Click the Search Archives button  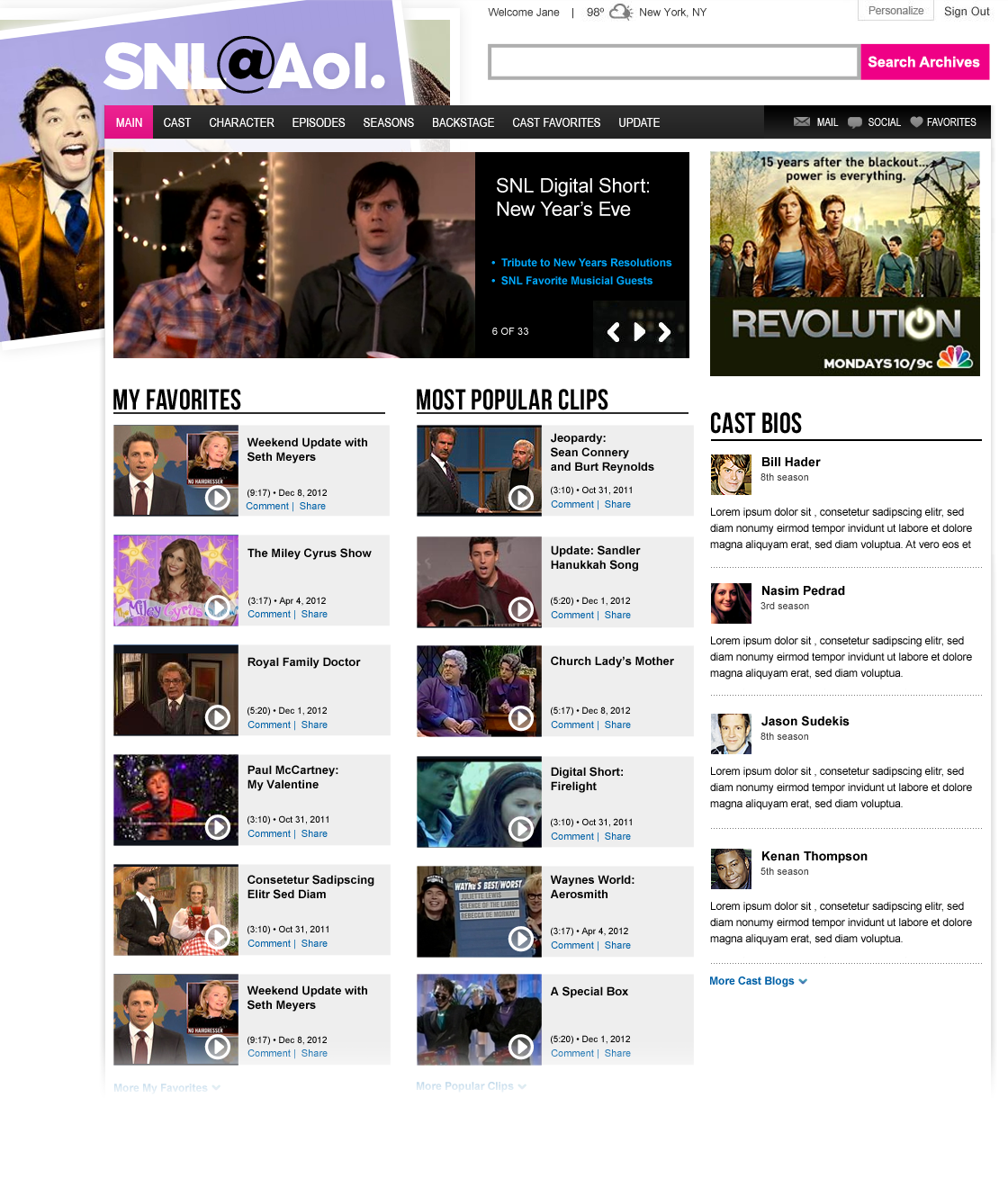924,62
